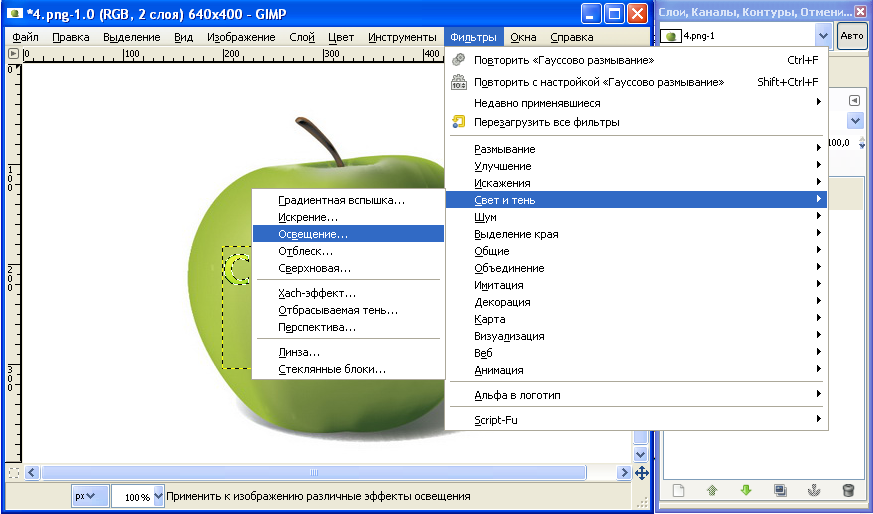Toggle the Авто button in layers dock

[x=851, y=35]
